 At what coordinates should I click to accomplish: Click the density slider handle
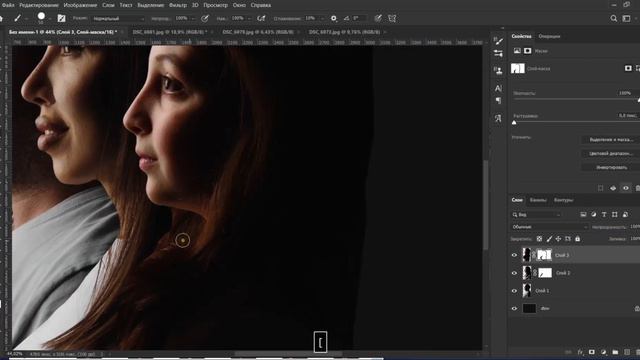[x=638, y=100]
